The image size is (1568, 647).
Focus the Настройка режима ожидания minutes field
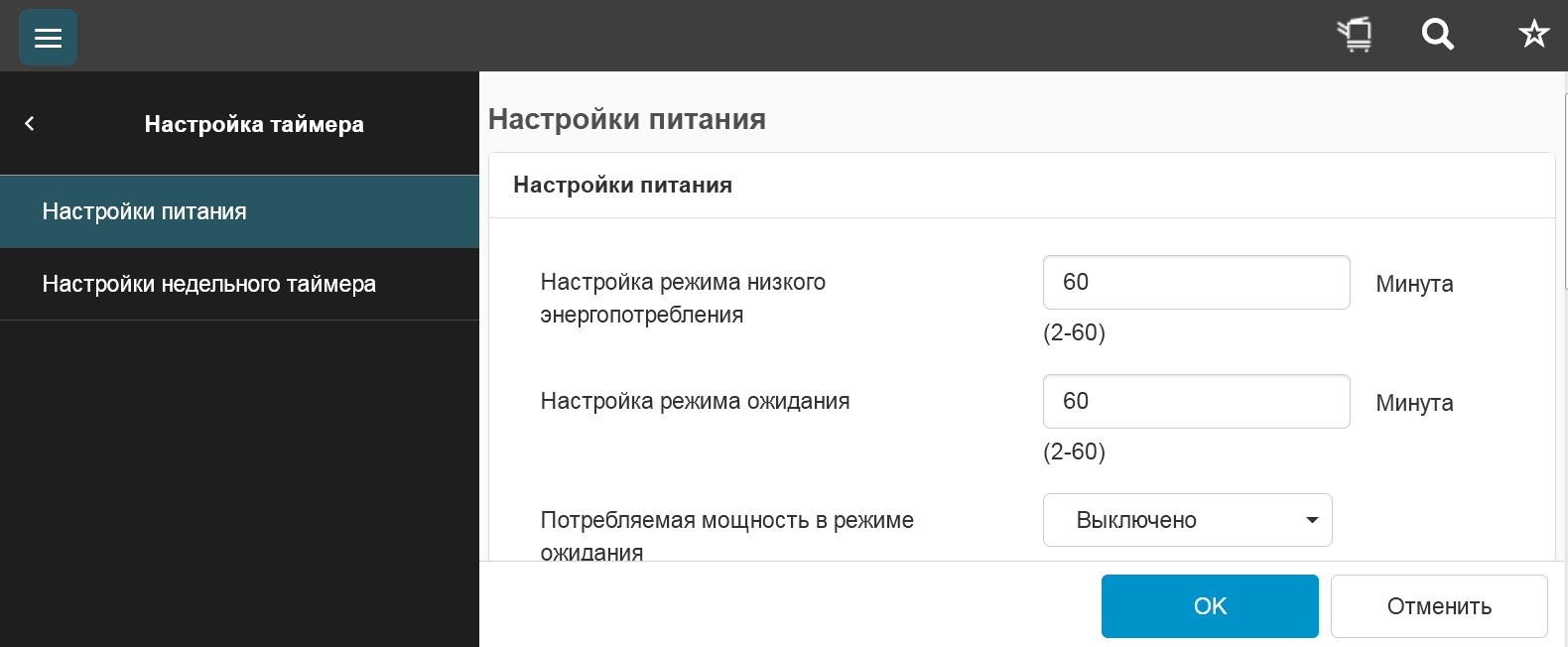pos(1196,402)
